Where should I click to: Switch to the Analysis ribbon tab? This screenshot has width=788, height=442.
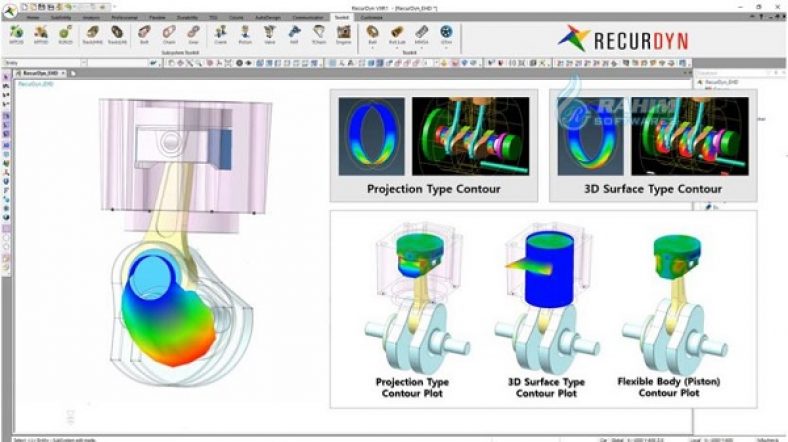point(91,18)
